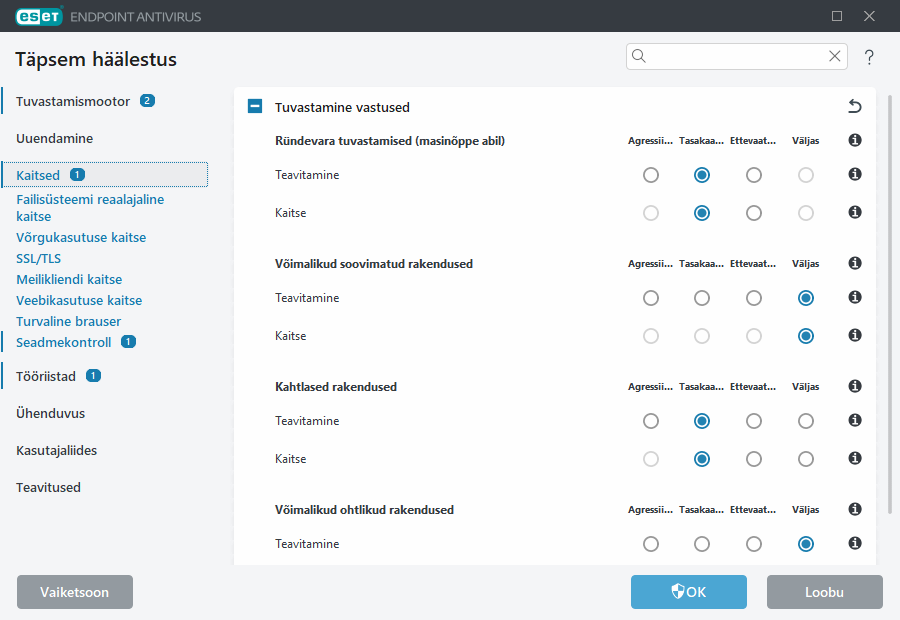The height and width of the screenshot is (620, 900).
Task: Click info icon next to Ründevara tuvastamised header
Action: (x=854, y=141)
